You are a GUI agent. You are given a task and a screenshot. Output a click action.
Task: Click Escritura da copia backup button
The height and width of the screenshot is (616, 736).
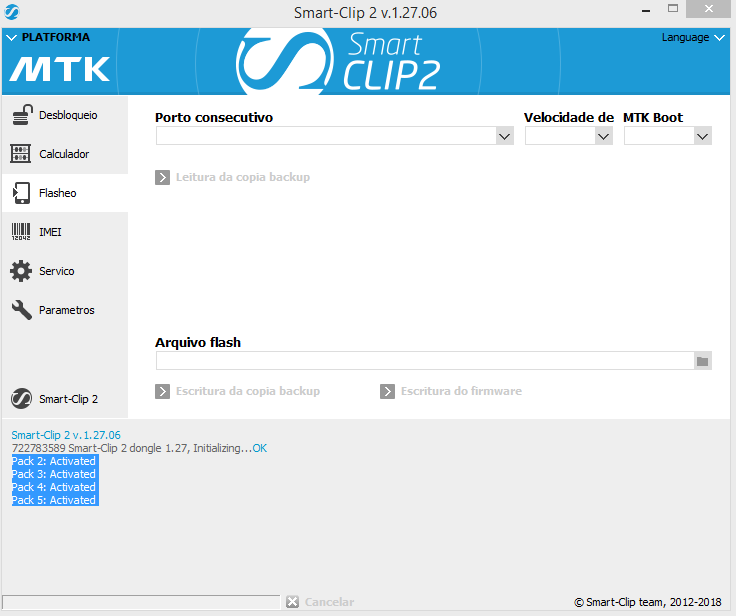[x=238, y=391]
